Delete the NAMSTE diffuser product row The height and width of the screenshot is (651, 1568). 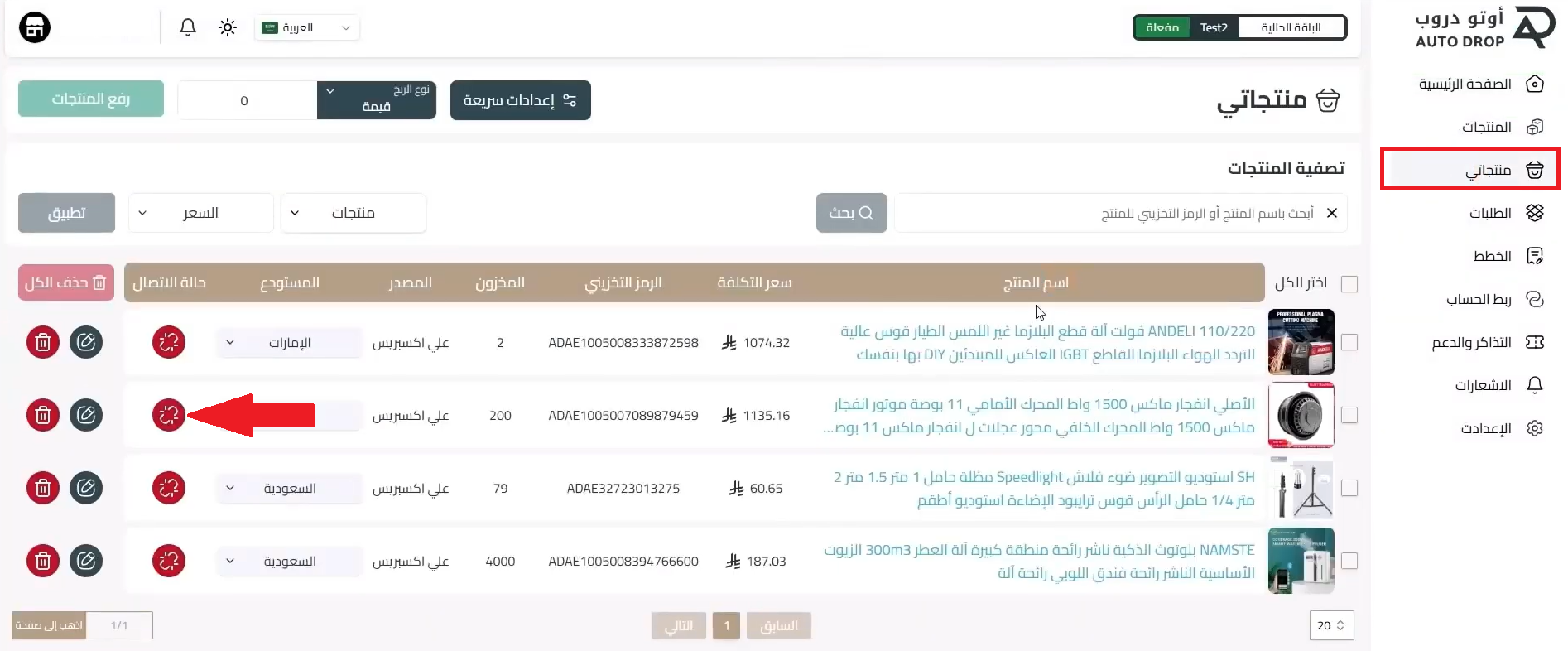pos(43,561)
